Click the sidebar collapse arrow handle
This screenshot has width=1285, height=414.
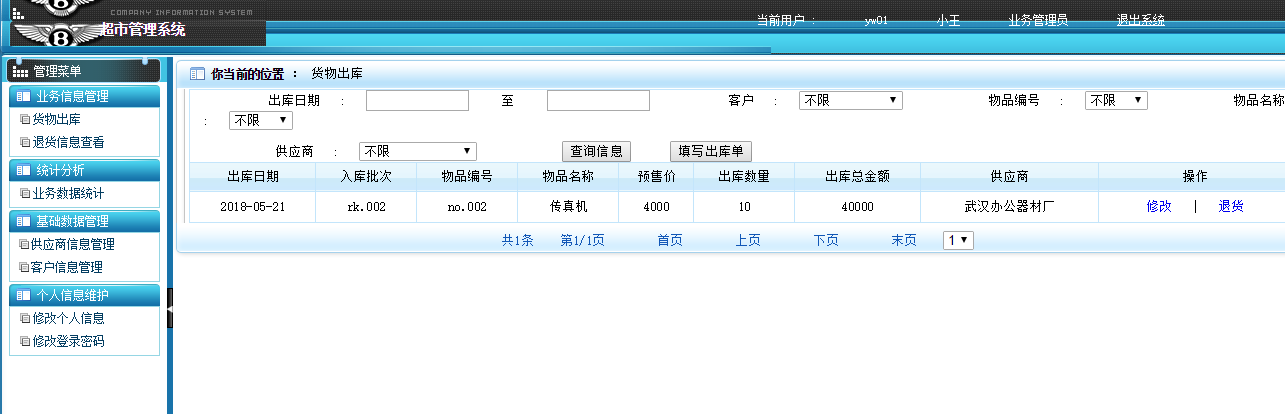tap(170, 308)
